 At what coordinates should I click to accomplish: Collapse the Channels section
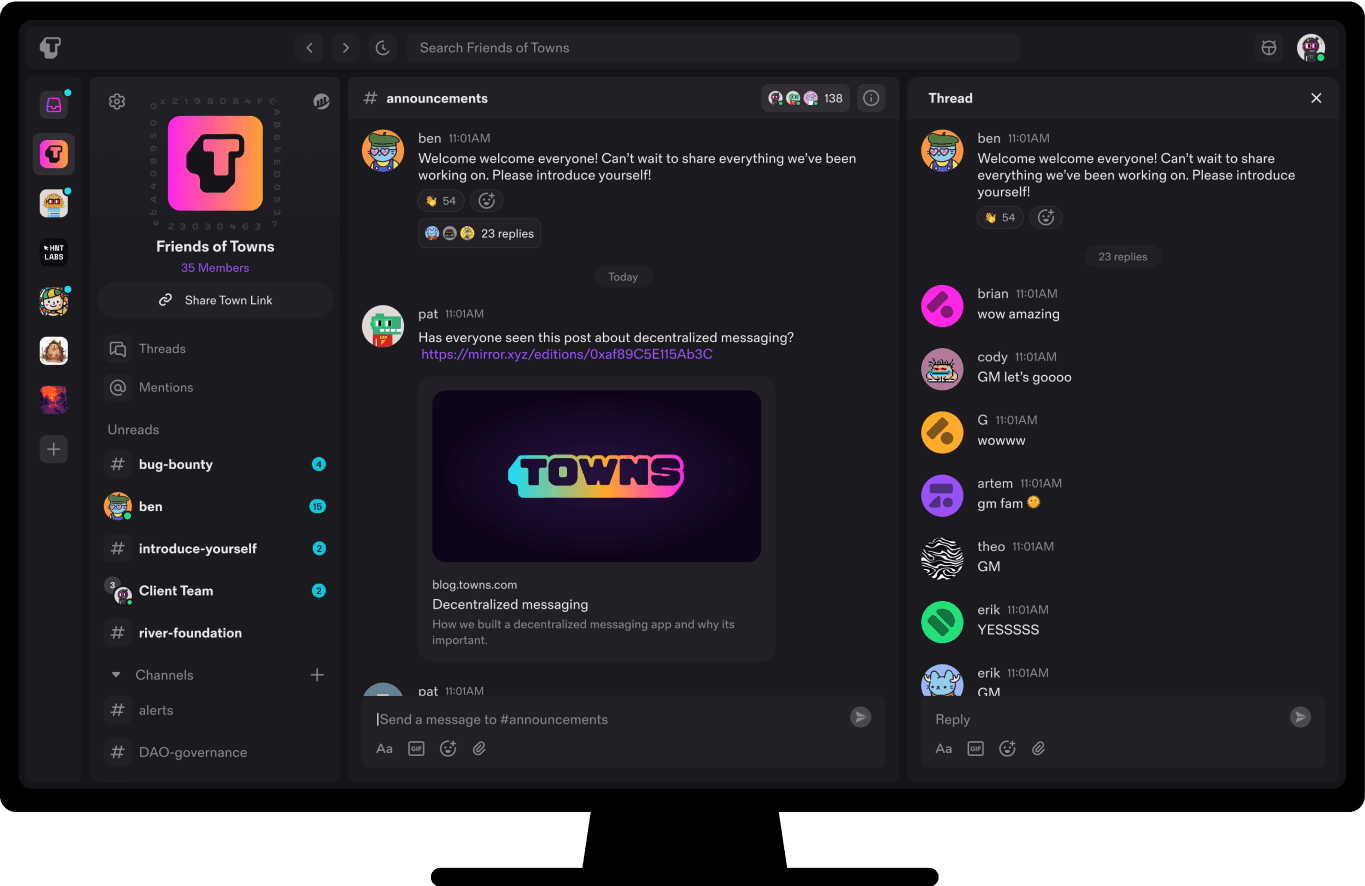(115, 674)
